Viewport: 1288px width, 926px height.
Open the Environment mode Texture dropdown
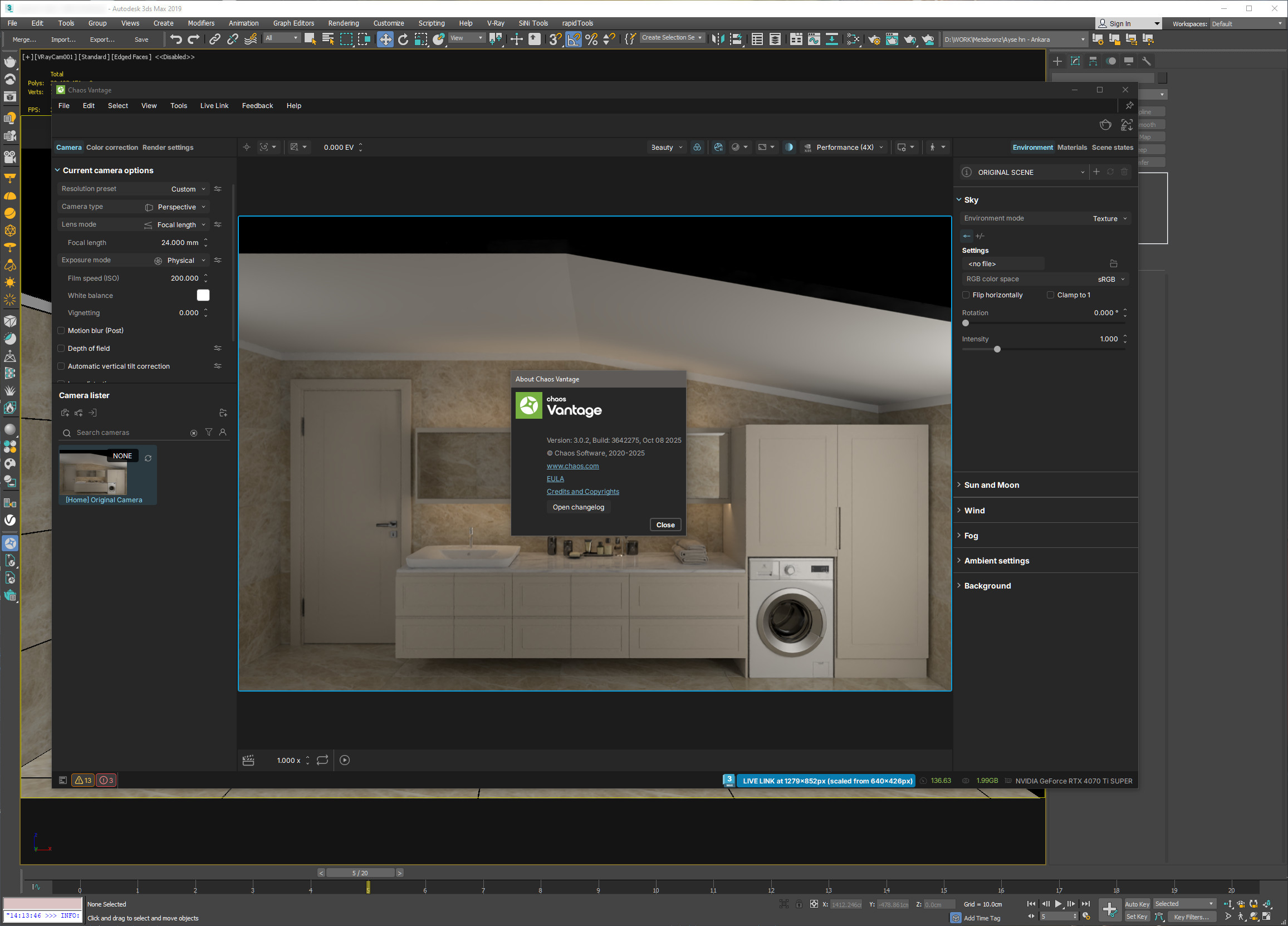pos(1109,219)
